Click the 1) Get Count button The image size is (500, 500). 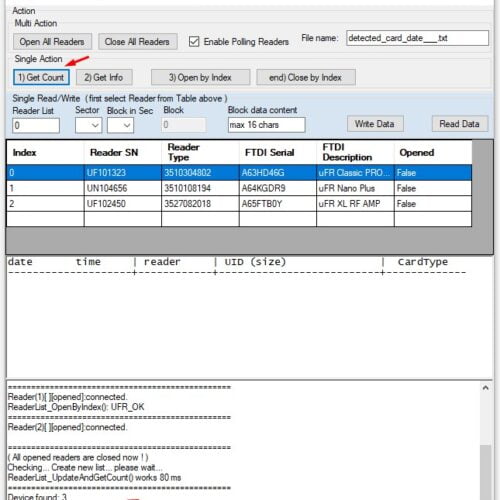[x=41, y=77]
